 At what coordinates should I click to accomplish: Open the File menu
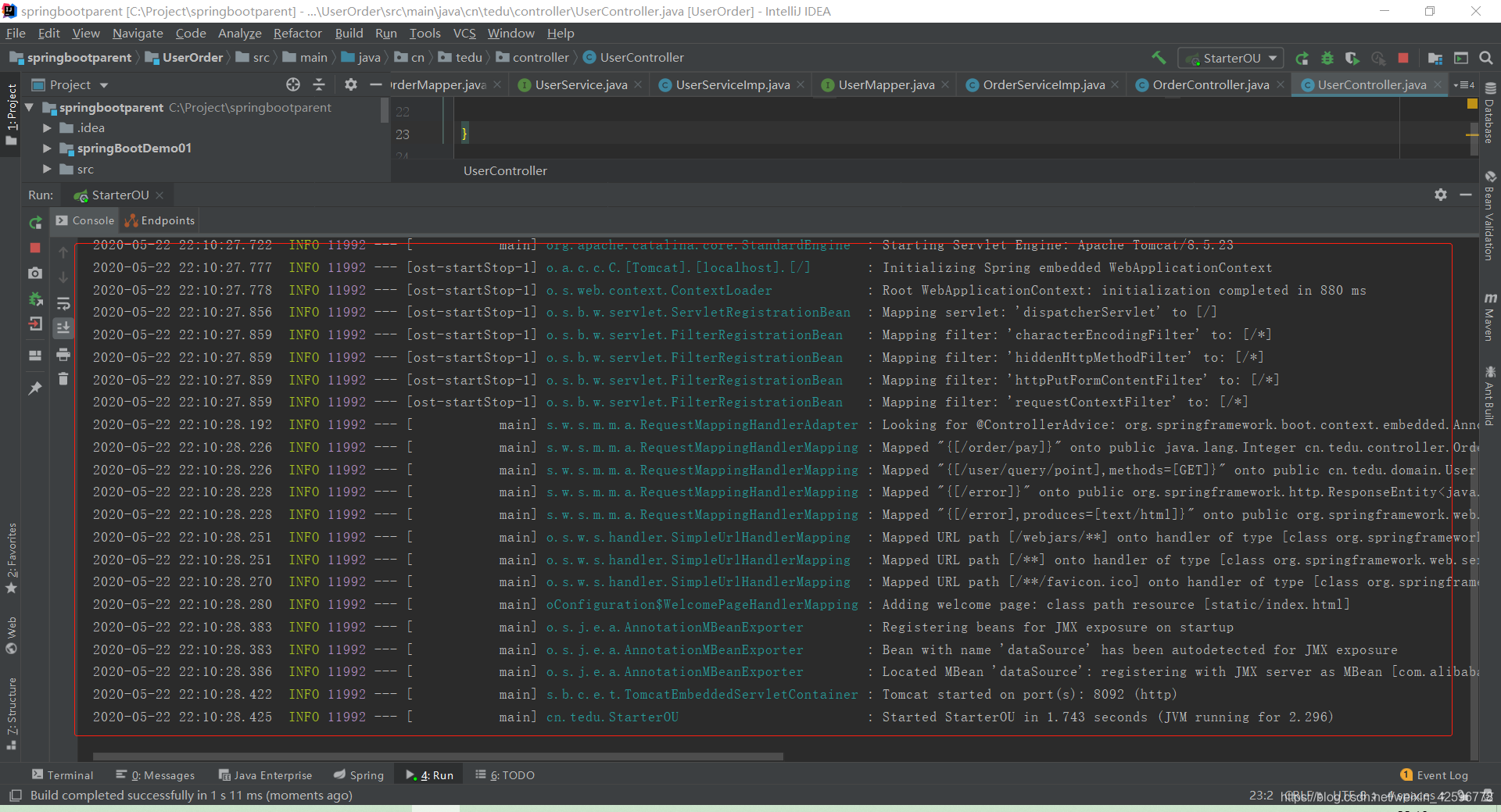16,33
